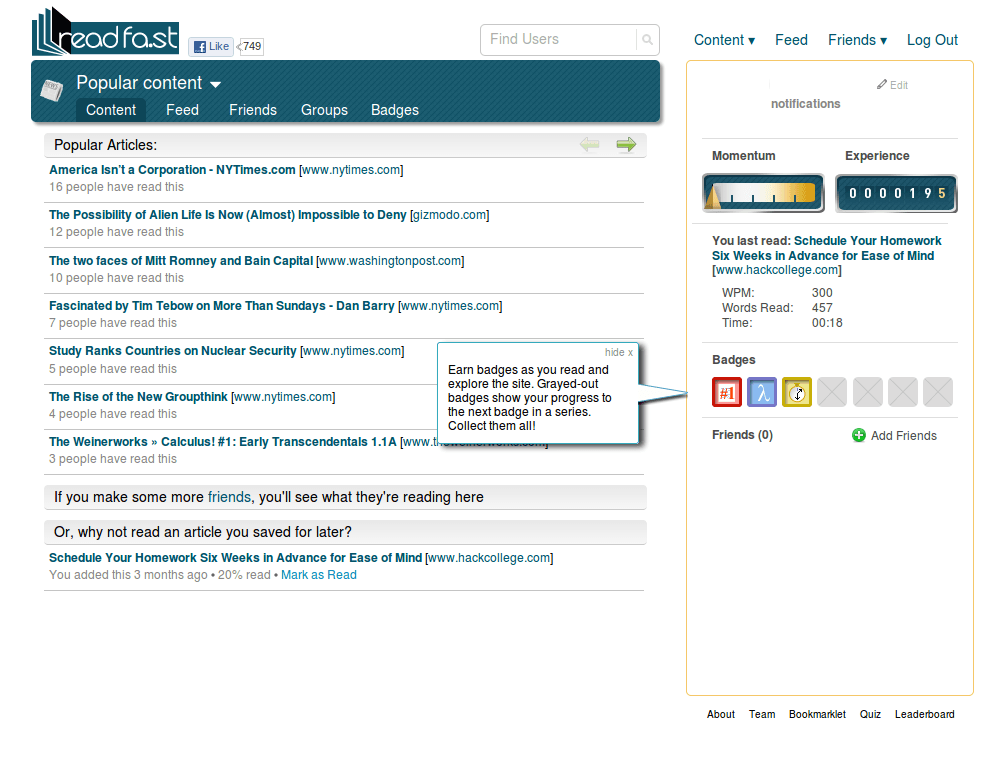Open Feed in top navigation
1008x762 pixels.
coord(791,40)
